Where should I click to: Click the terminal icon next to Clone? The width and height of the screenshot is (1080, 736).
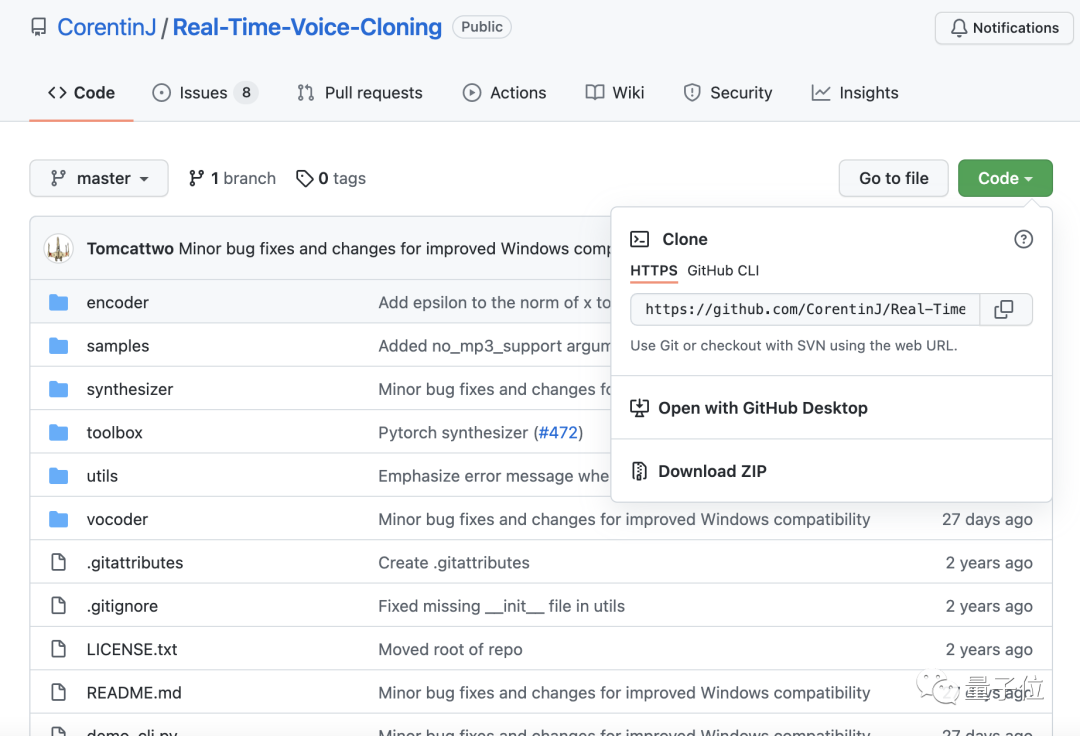coord(639,239)
